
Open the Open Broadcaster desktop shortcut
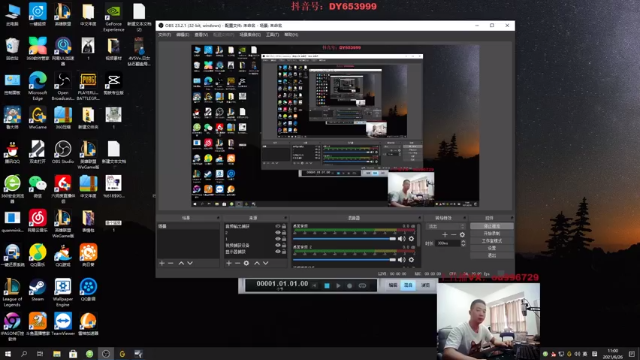coord(63,86)
